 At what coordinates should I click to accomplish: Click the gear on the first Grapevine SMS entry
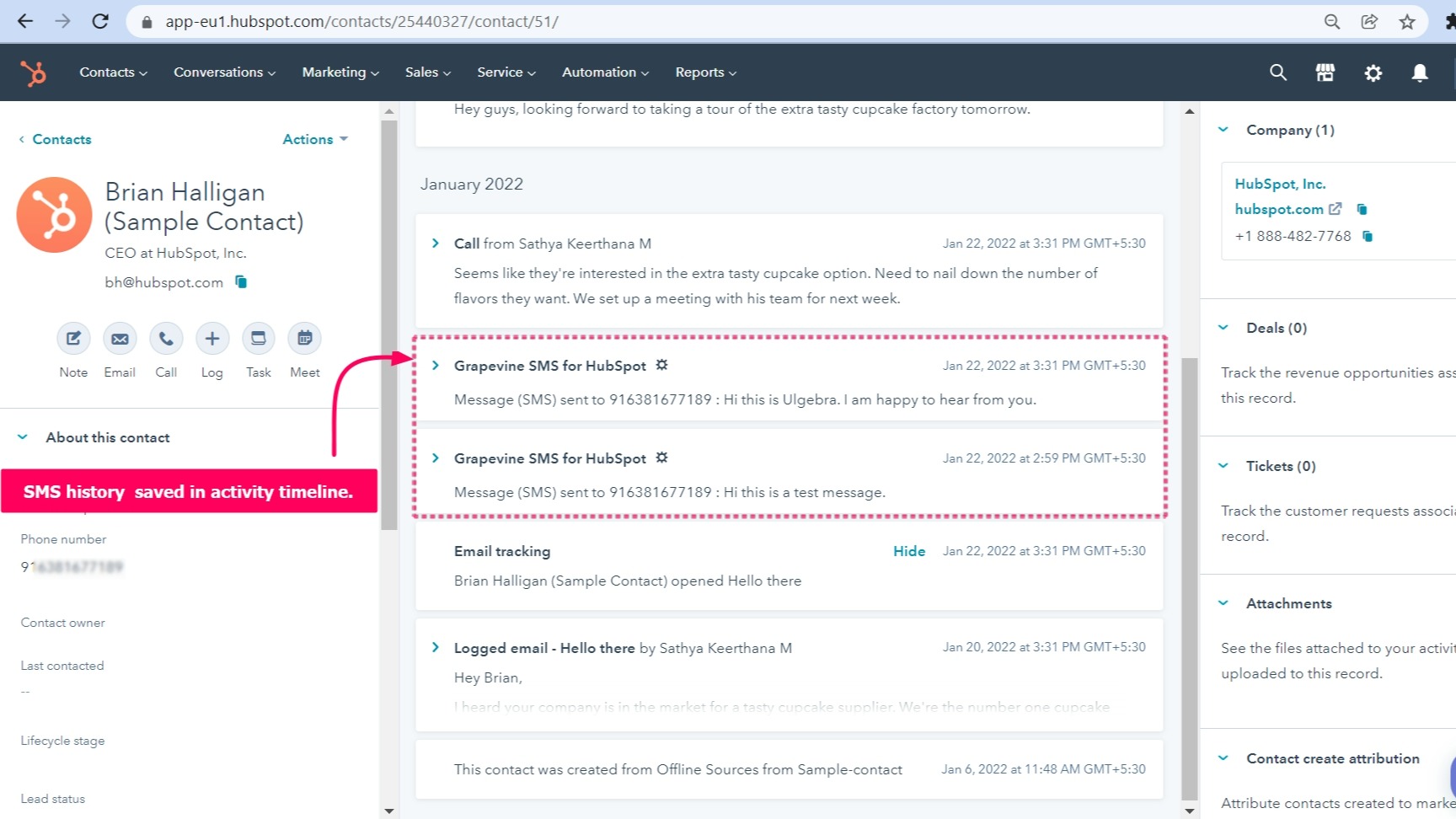(661, 364)
